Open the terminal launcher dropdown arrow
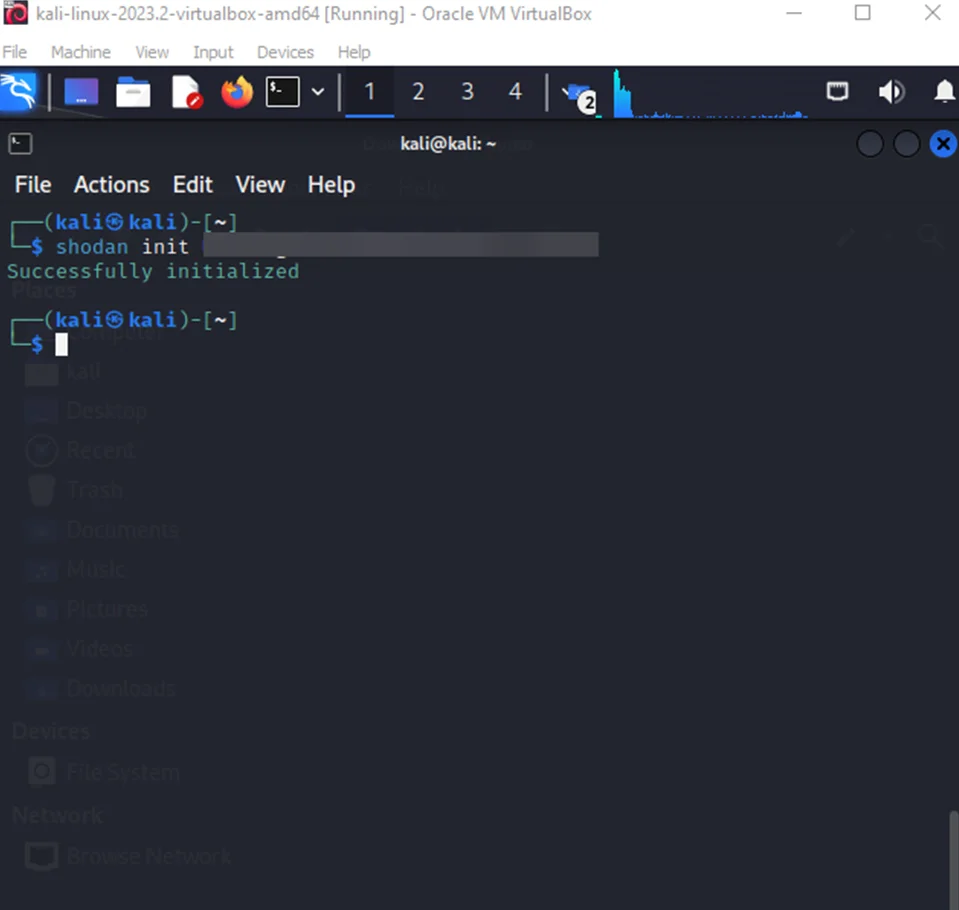Screen dimensions: 959x910 [x=317, y=91]
